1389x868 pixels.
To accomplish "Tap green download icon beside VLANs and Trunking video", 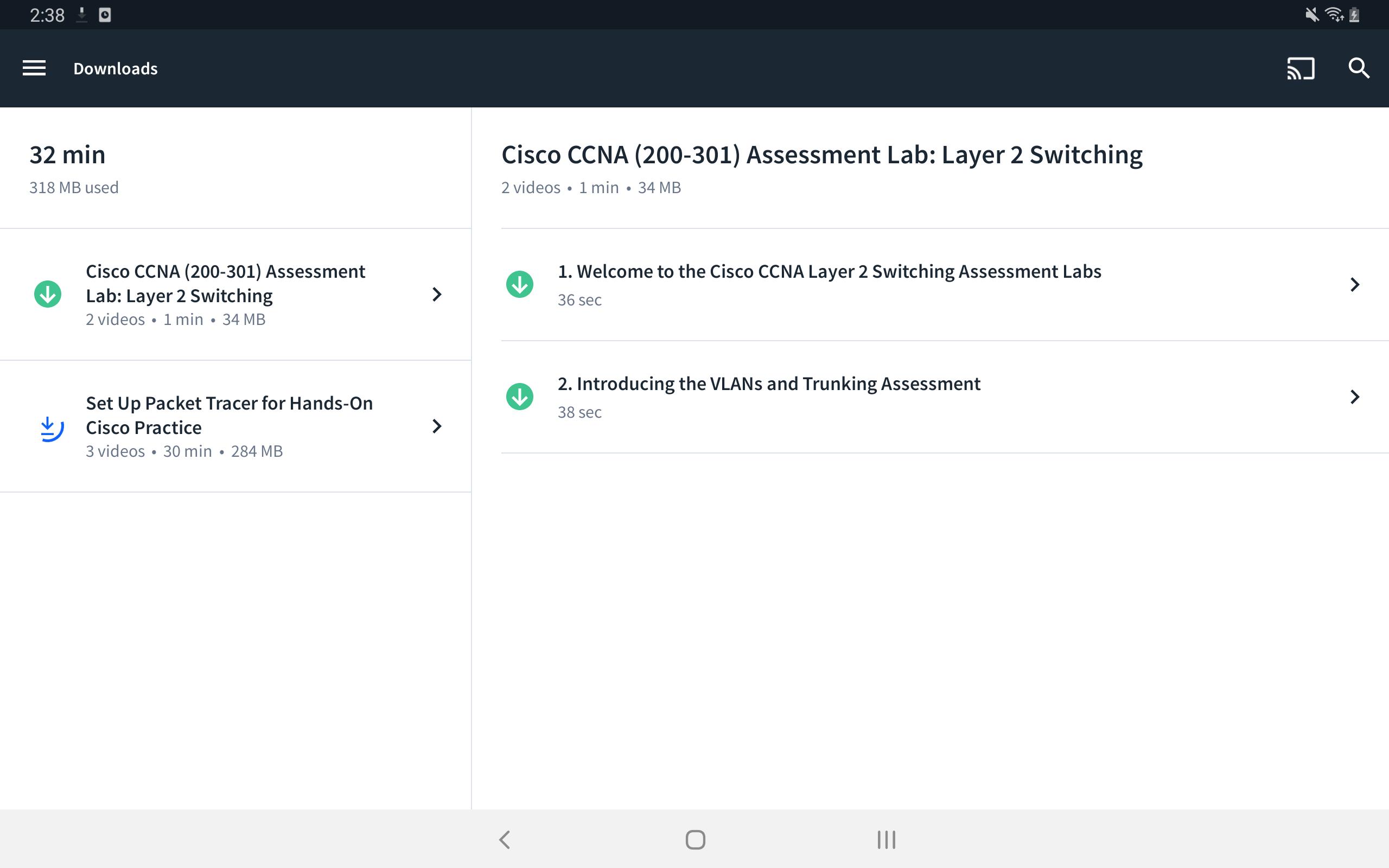I will tap(519, 397).
